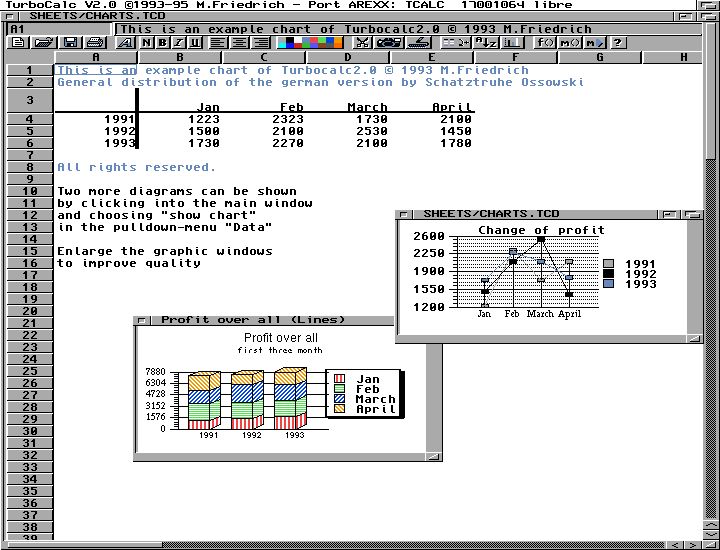Screen dimensions: 720x550
Task: Copy the selection with the toolbar icon right of the scissors
Action: coord(389,43)
